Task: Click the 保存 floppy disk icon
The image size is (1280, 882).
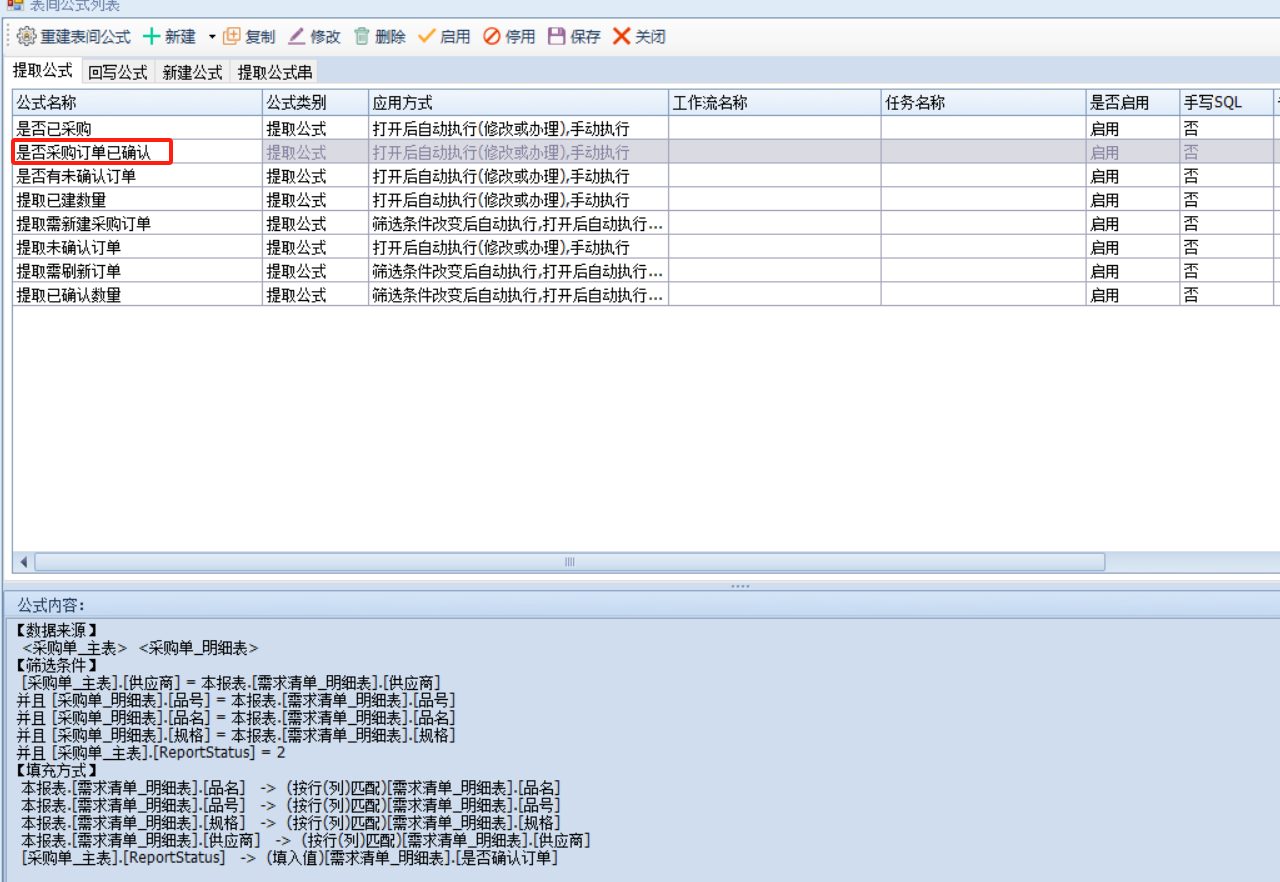Action: [x=557, y=37]
